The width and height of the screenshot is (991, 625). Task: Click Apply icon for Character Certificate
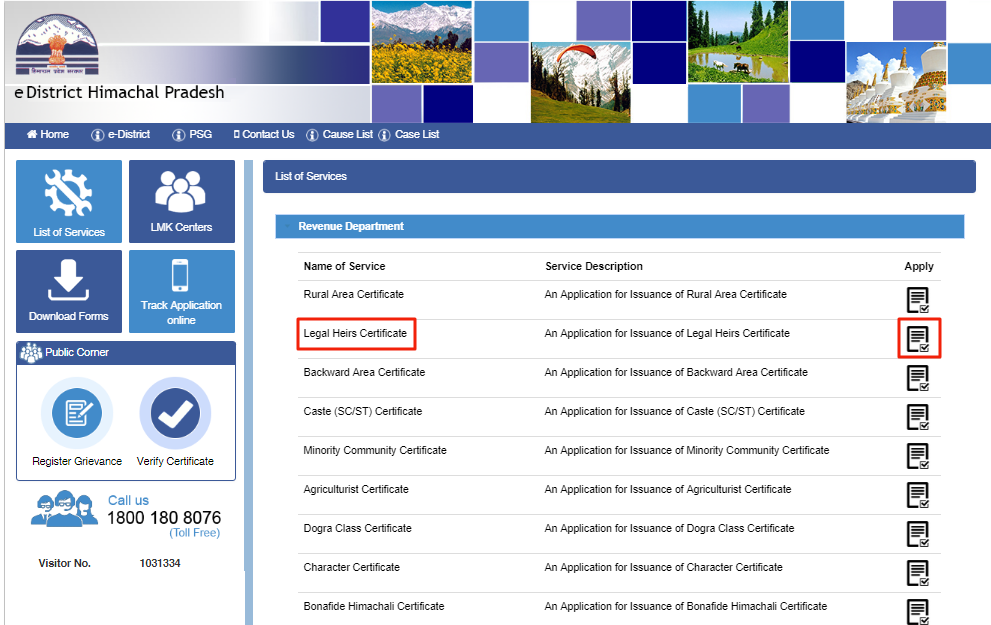(918, 573)
